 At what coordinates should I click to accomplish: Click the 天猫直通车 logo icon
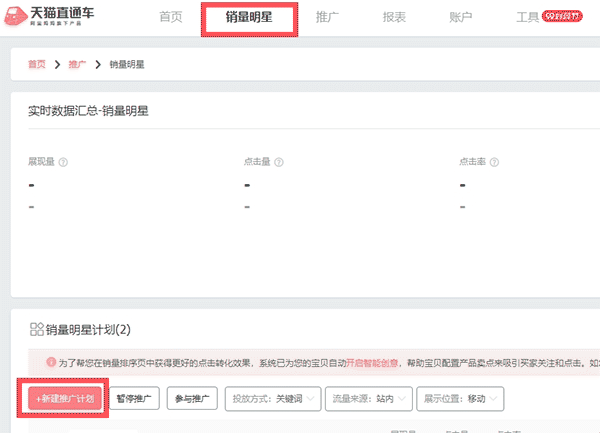point(14,17)
